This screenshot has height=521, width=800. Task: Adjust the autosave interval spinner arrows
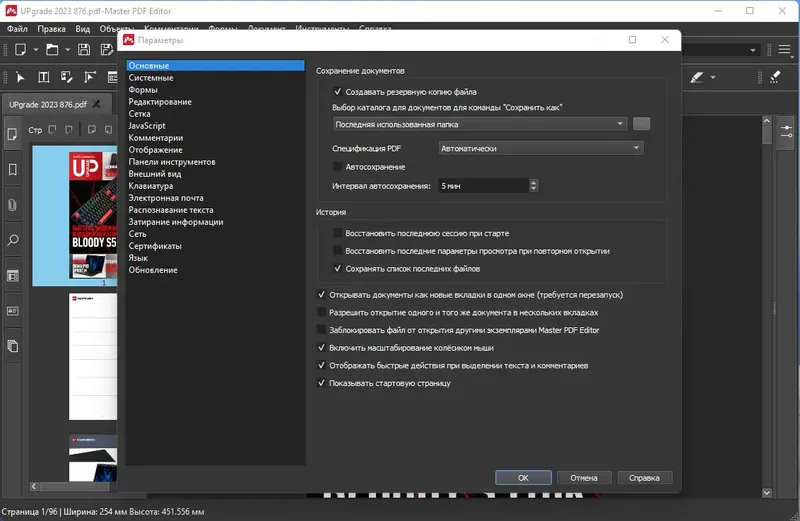(533, 186)
